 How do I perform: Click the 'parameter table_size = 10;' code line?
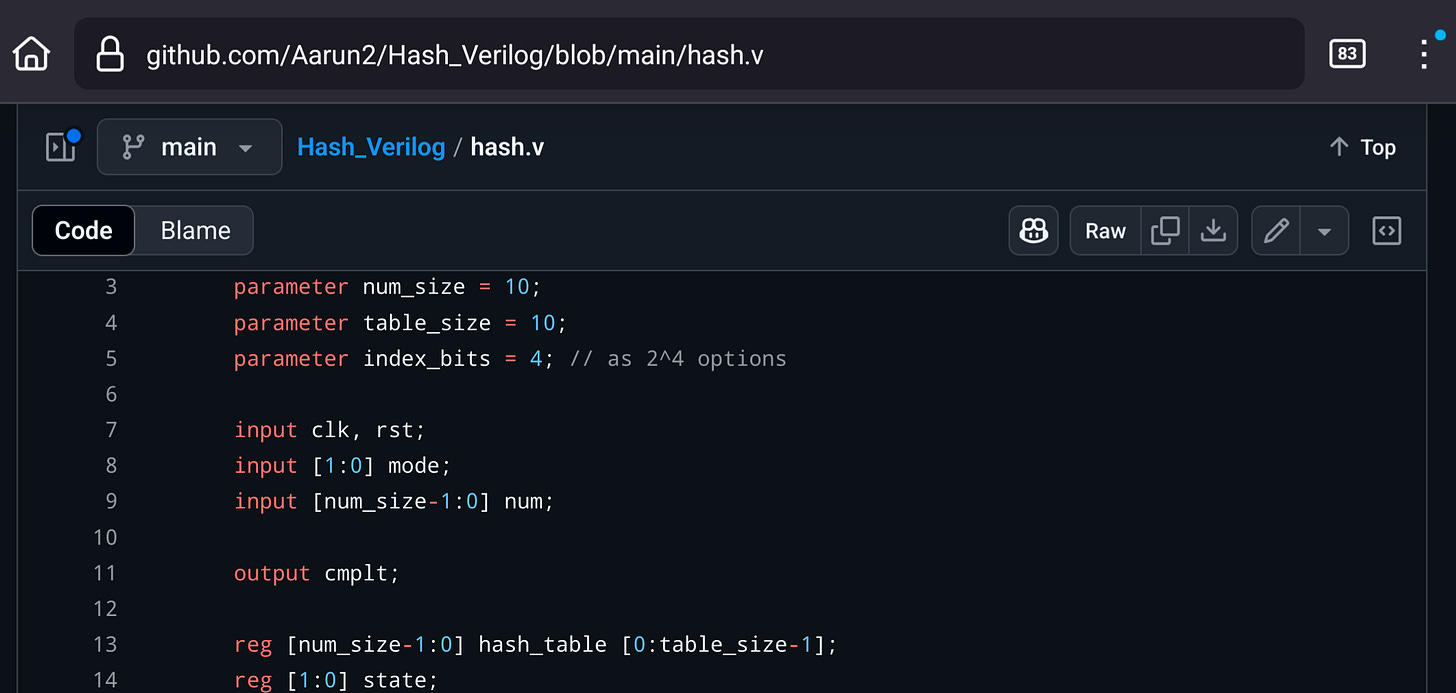400,323
